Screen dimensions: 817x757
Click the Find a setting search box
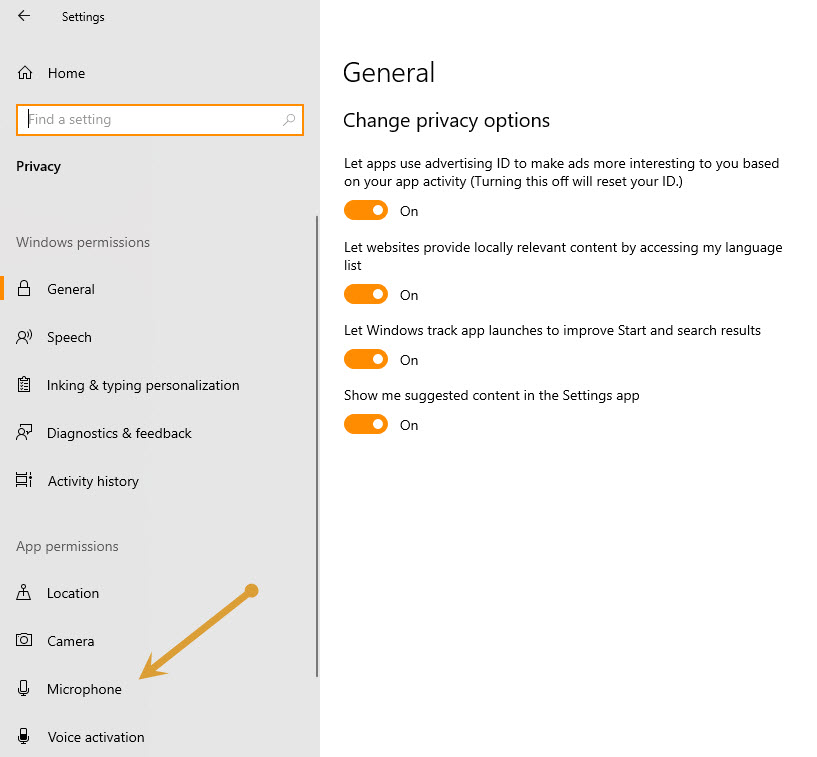pyautogui.click(x=159, y=120)
